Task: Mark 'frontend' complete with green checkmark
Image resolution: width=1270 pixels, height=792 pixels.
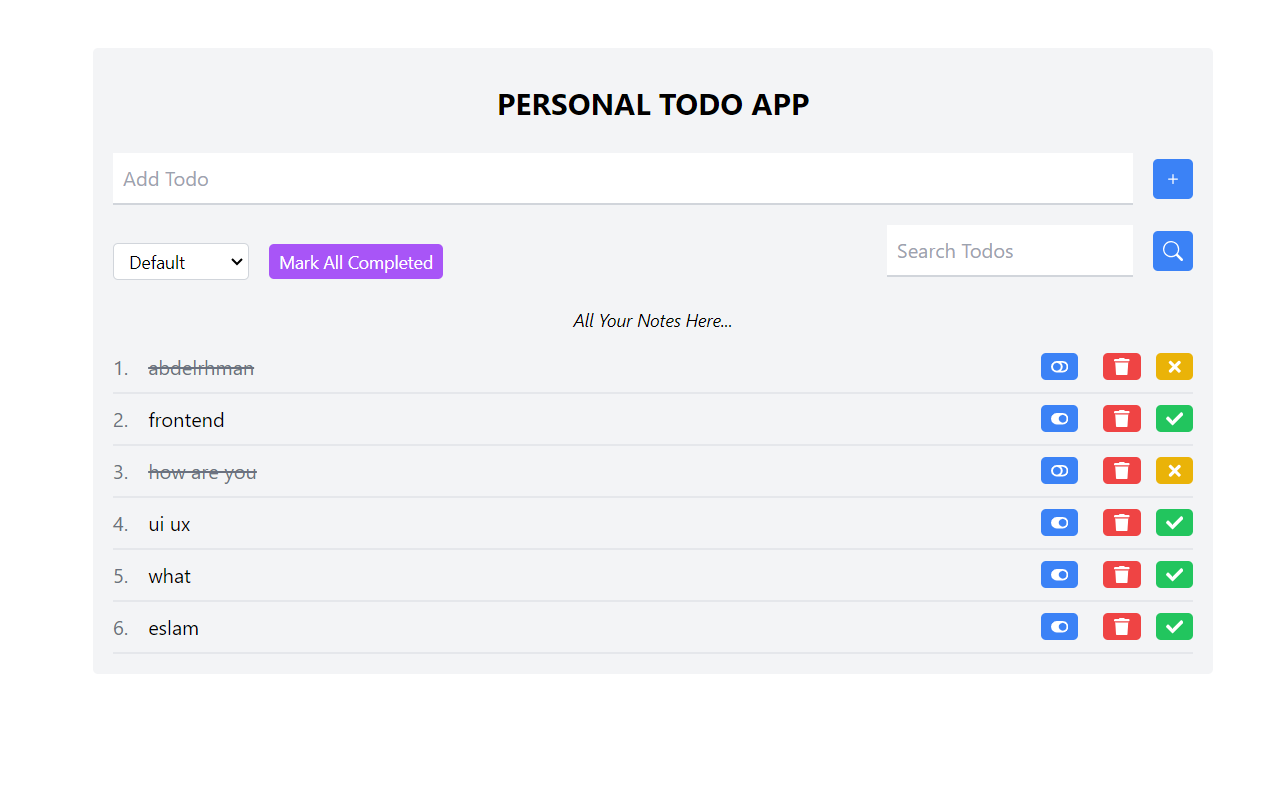Action: click(1174, 419)
